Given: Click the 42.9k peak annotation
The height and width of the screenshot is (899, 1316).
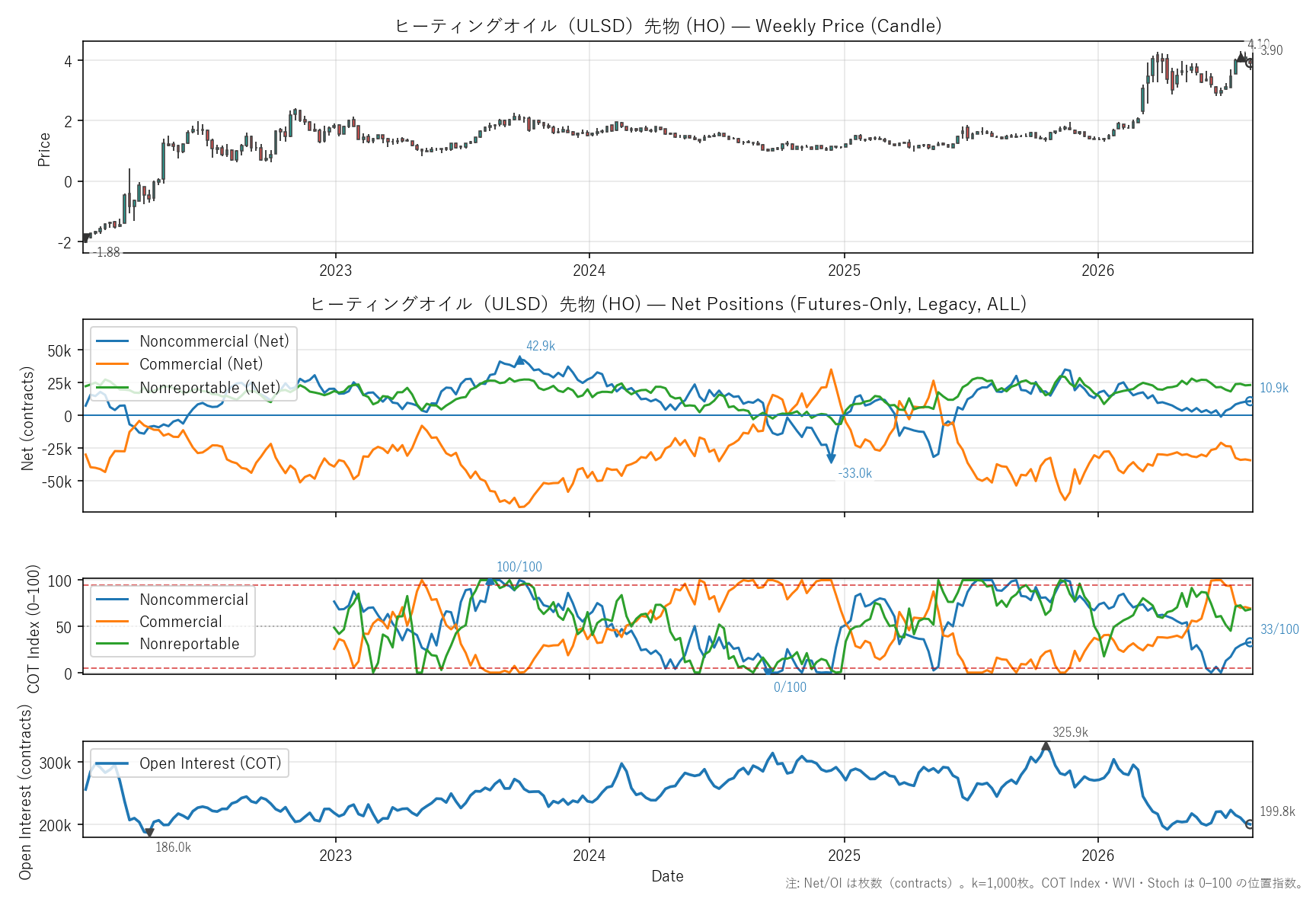Looking at the screenshot, I should click(541, 346).
